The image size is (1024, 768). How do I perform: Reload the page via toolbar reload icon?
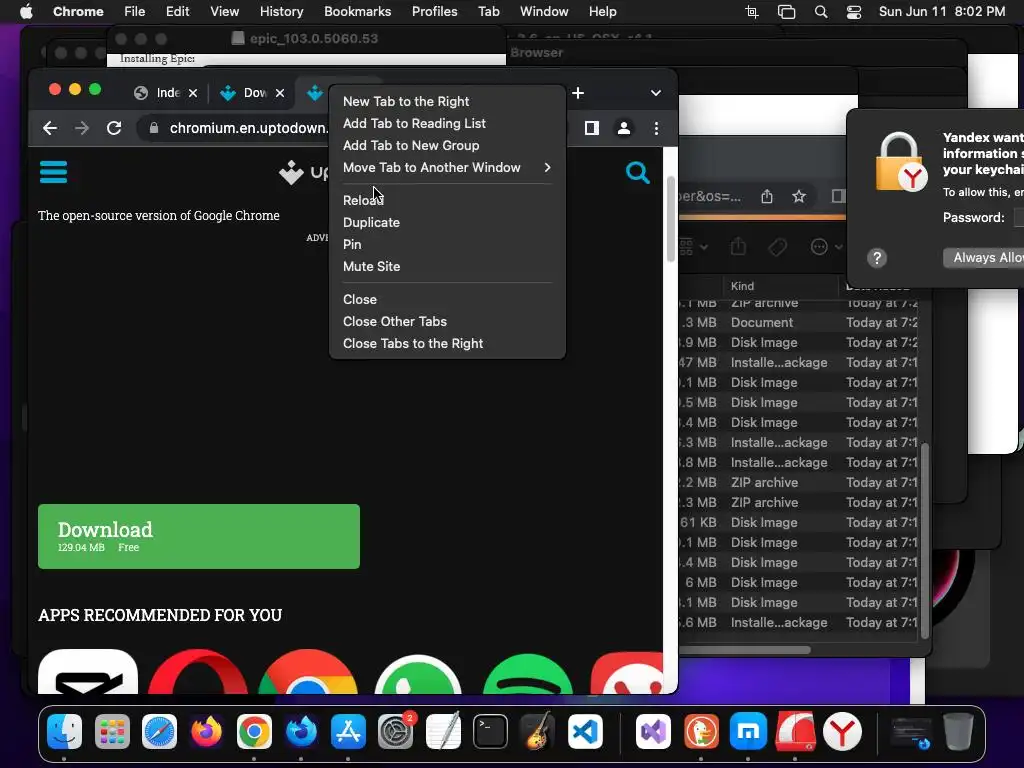pos(114,128)
